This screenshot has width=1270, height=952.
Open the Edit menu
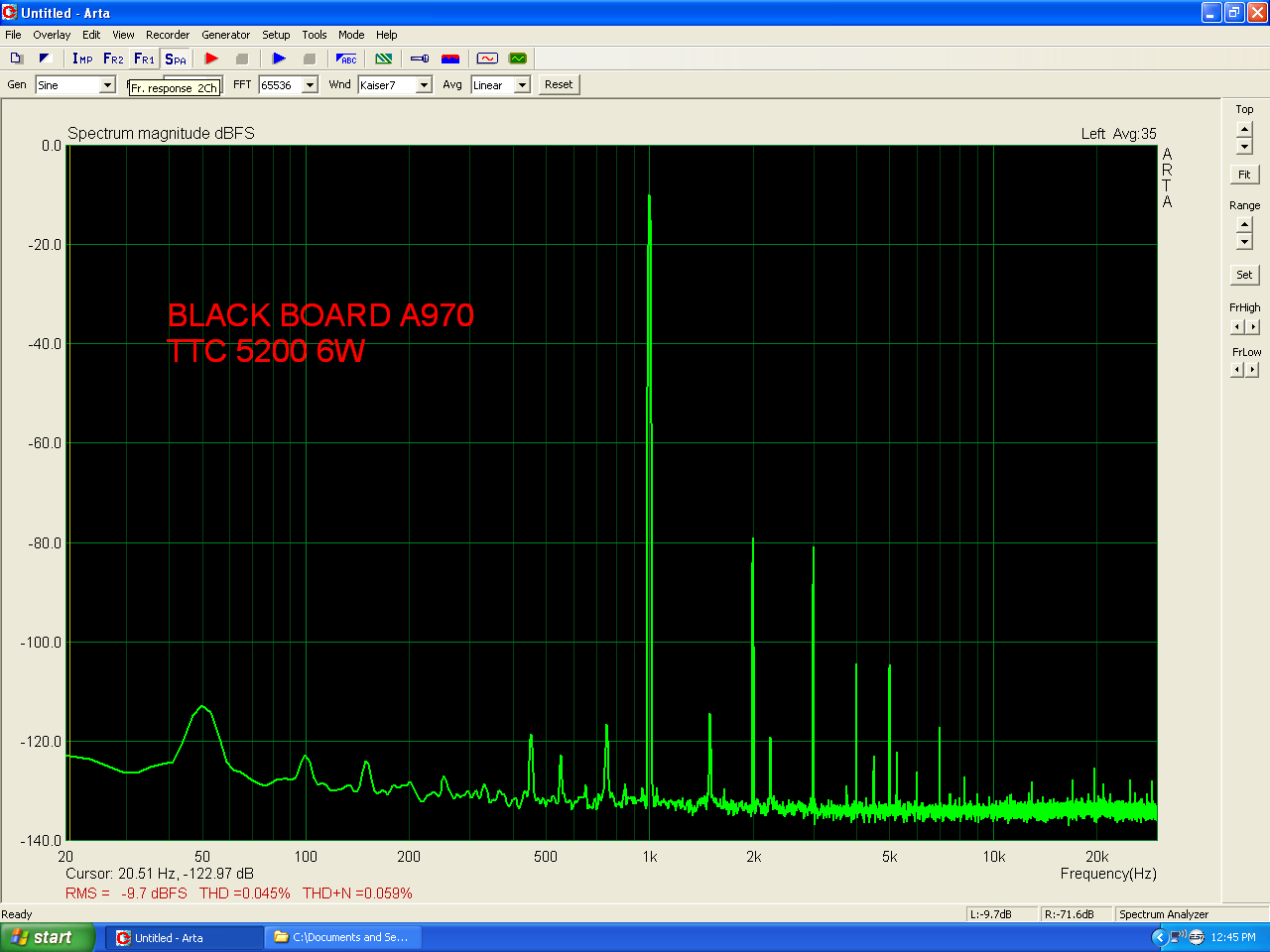(x=91, y=35)
